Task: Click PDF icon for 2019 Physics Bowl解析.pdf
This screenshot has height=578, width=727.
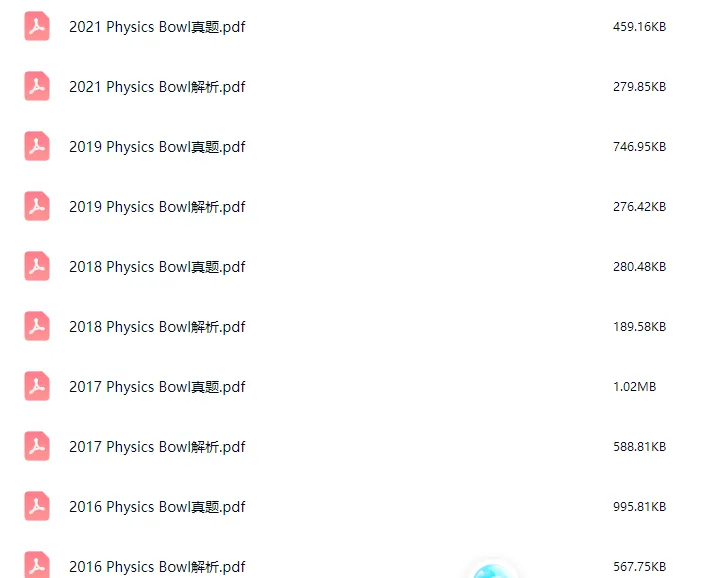Action: (x=37, y=206)
